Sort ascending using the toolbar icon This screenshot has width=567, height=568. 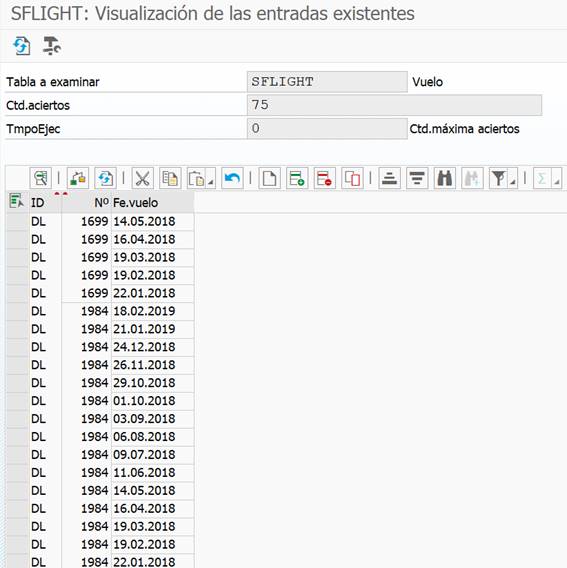[389, 178]
